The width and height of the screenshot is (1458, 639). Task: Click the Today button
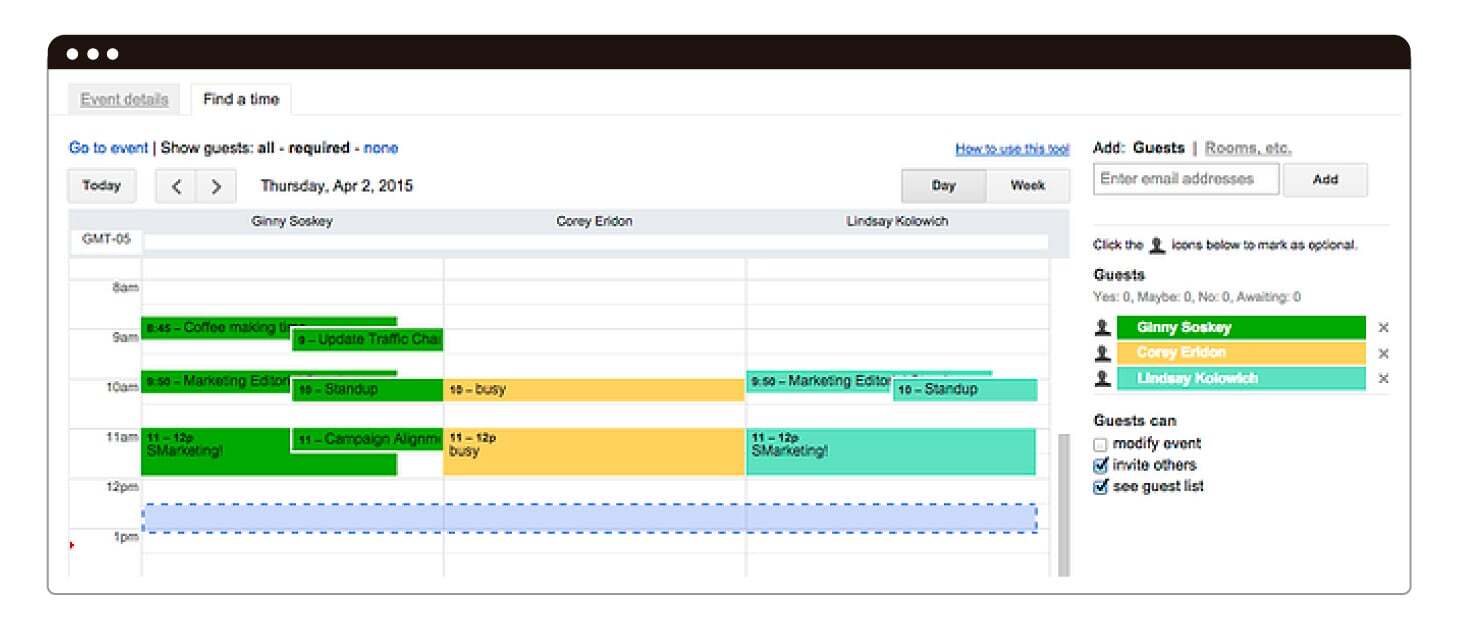point(102,186)
